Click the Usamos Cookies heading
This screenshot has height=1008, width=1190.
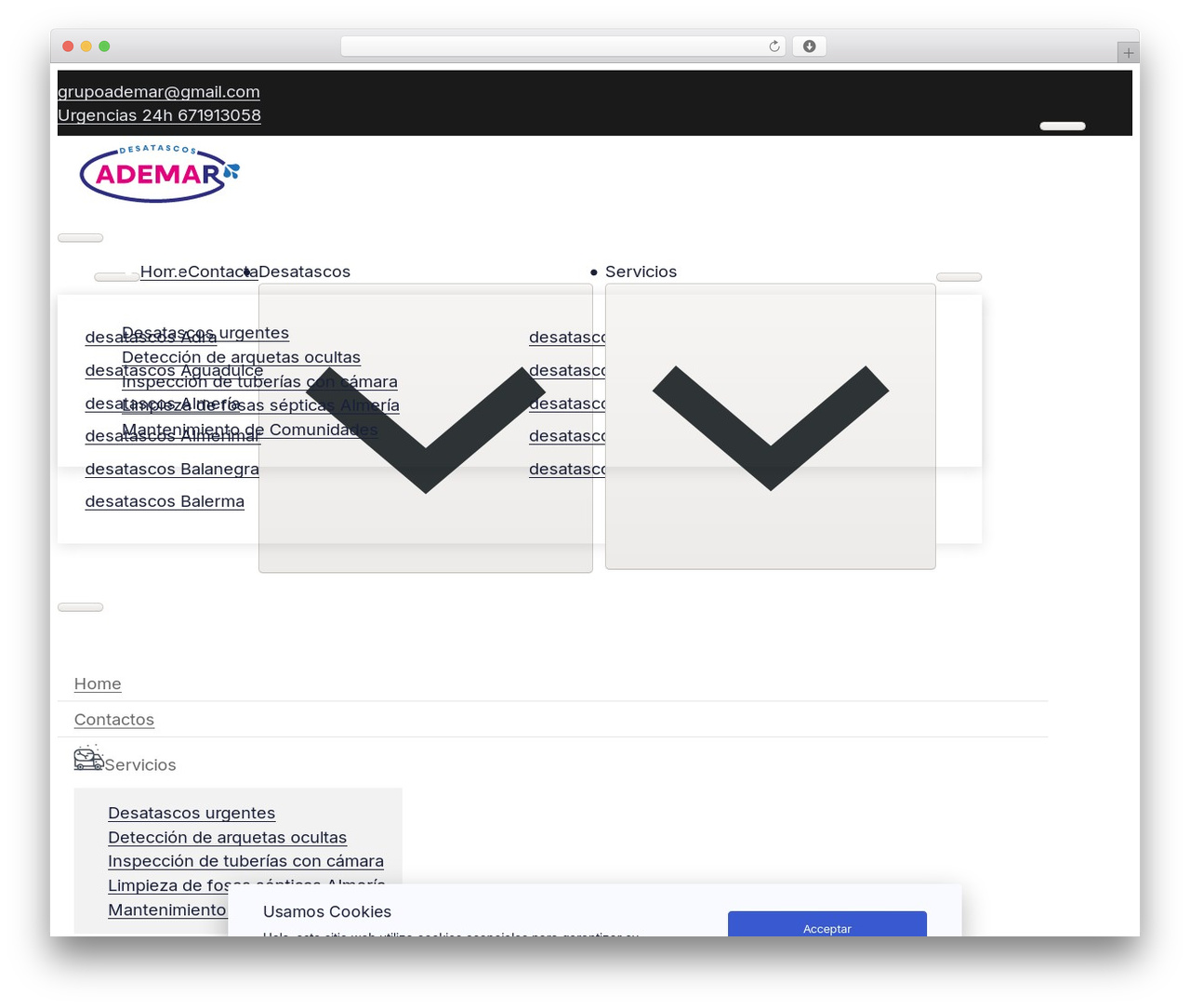coord(327,911)
